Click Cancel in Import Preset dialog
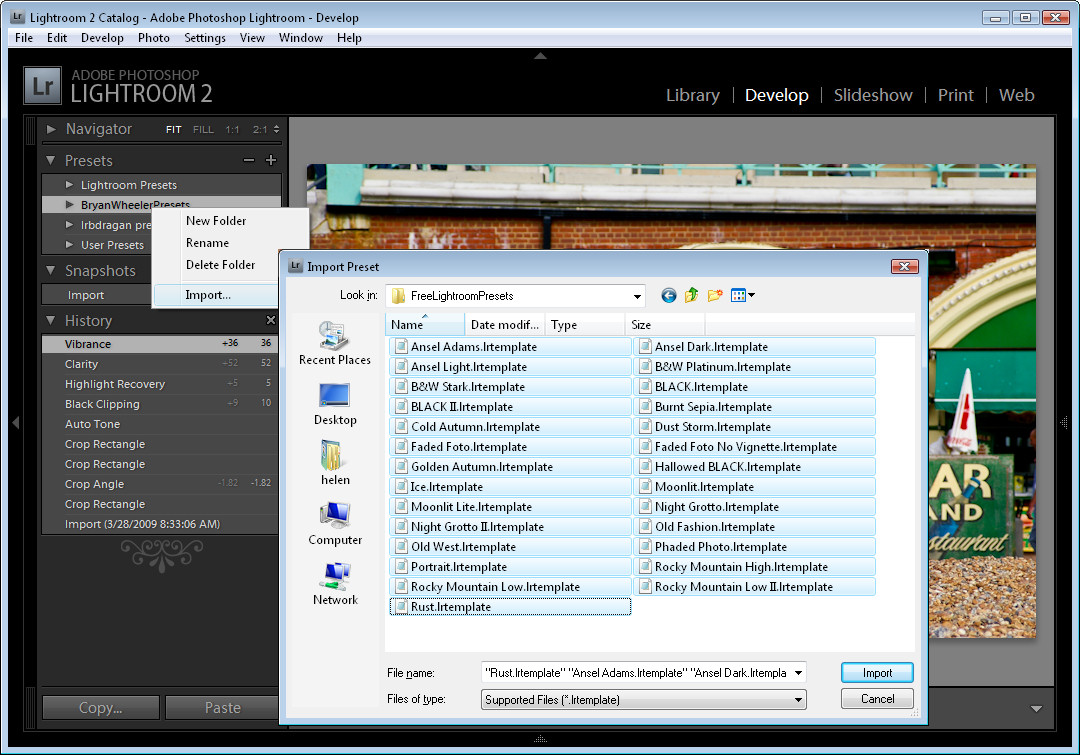Image resolution: width=1080 pixels, height=755 pixels. pyautogui.click(x=877, y=699)
